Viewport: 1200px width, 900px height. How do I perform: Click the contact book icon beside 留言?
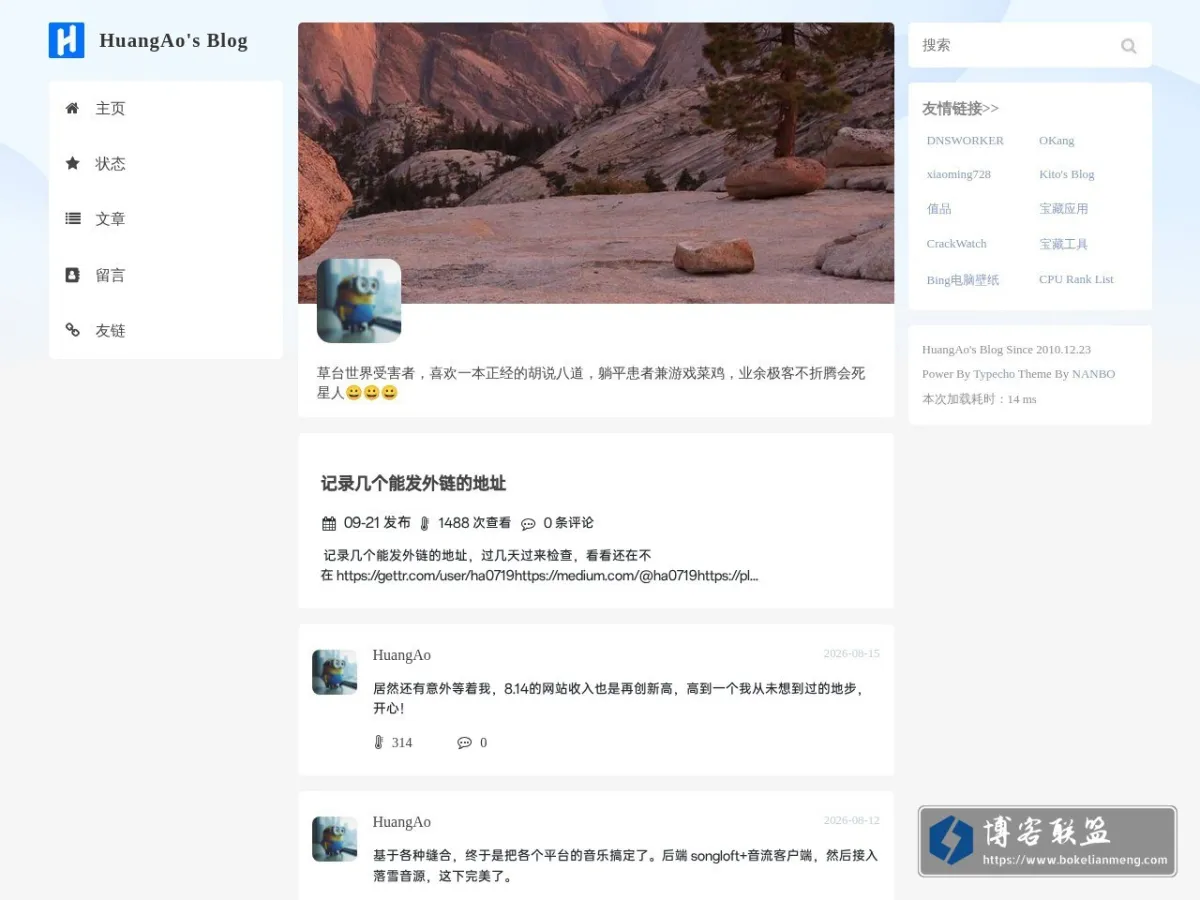click(x=72, y=274)
